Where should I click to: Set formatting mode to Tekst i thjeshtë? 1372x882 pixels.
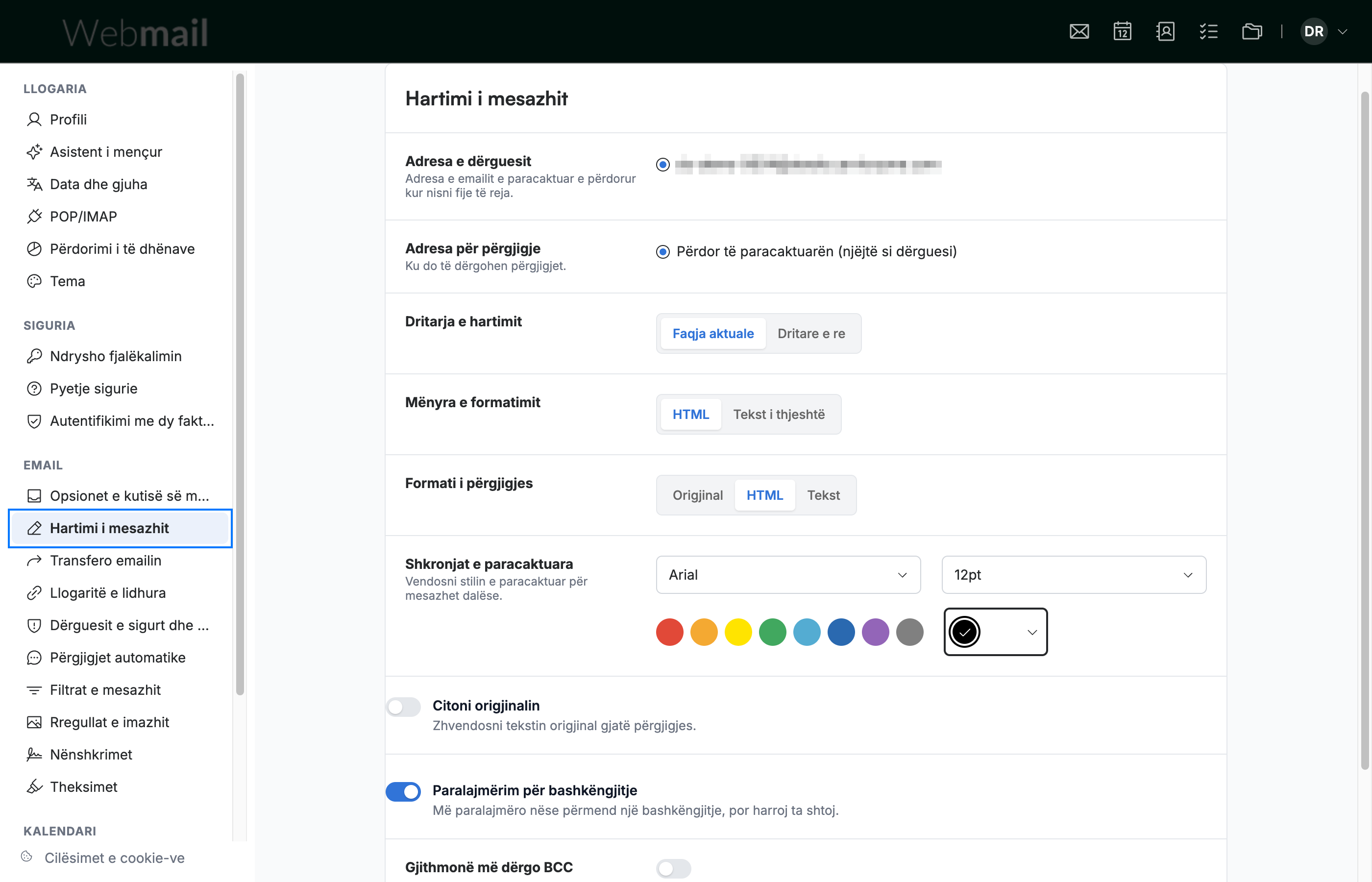[779, 414]
